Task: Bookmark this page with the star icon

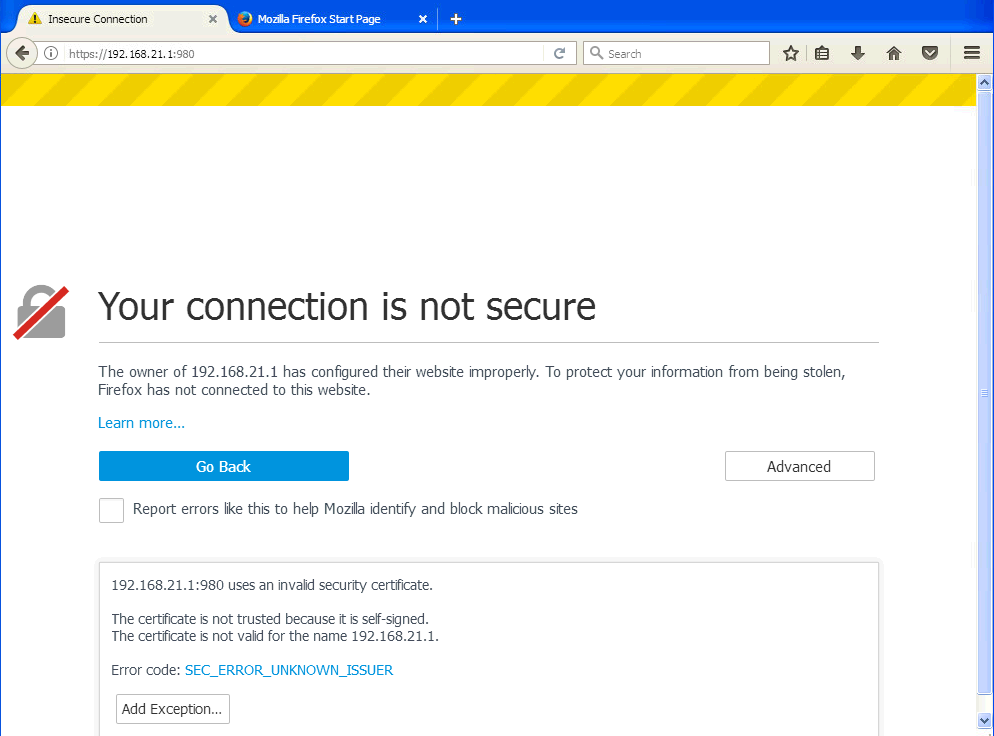Action: click(791, 54)
